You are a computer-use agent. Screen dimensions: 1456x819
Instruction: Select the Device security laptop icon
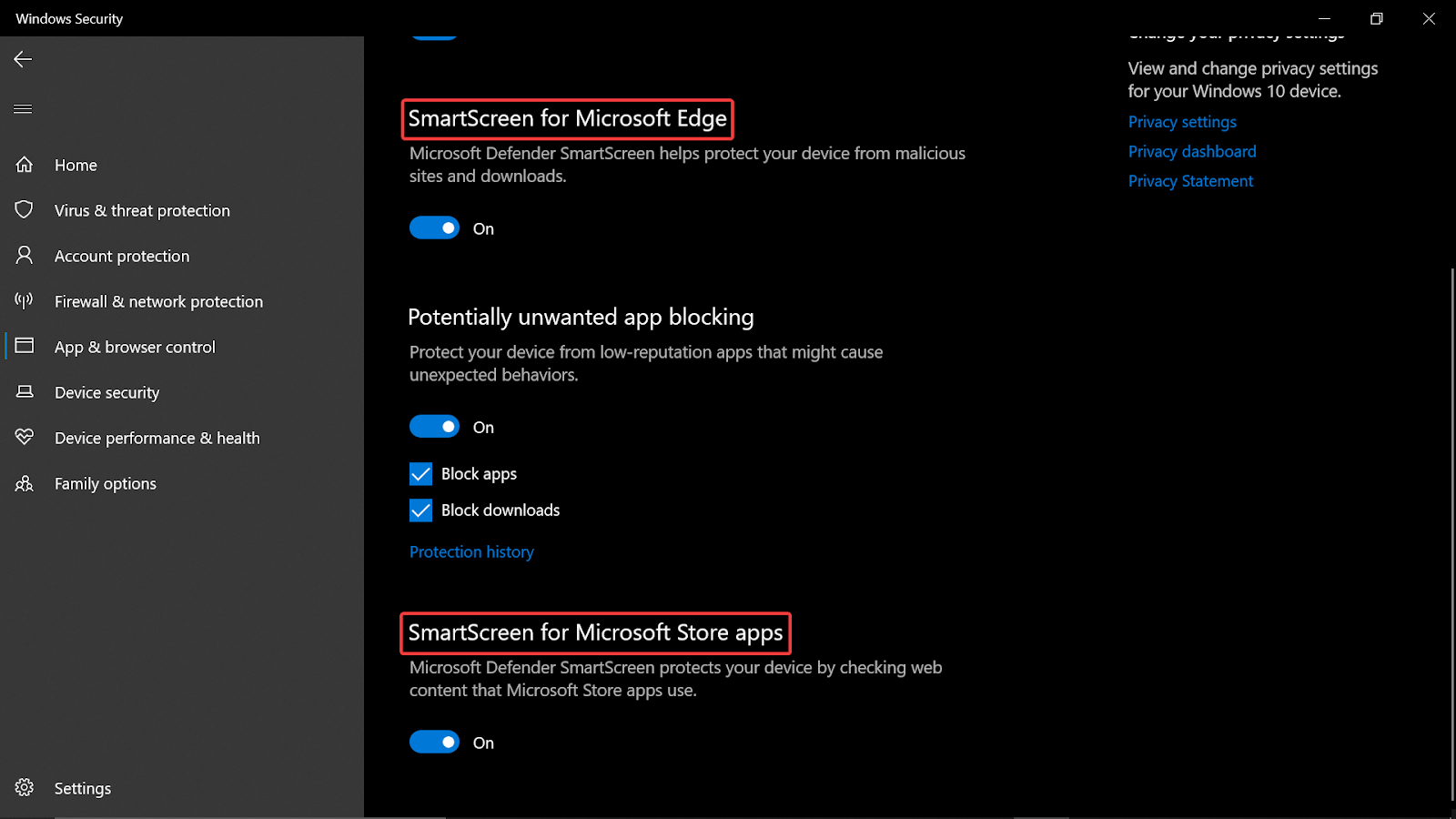pos(25,392)
